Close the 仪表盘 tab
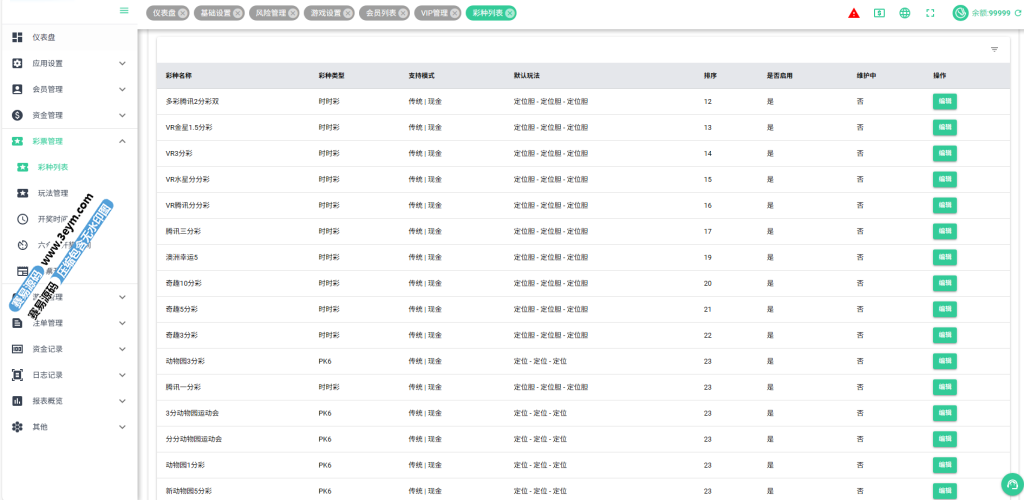Screen dimensions: 1024x500 pos(182,13)
